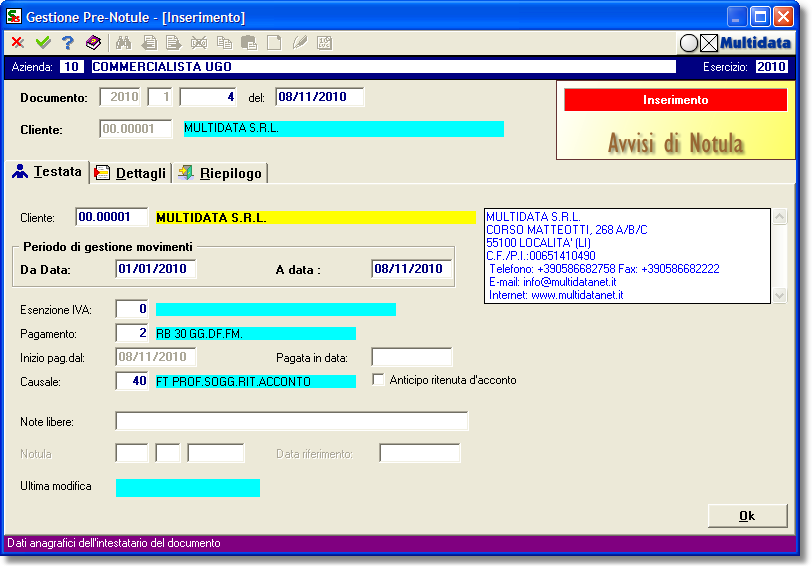Maximize the Gestione Pre-Notule window
This screenshot has width=812, height=568.
click(760, 17)
